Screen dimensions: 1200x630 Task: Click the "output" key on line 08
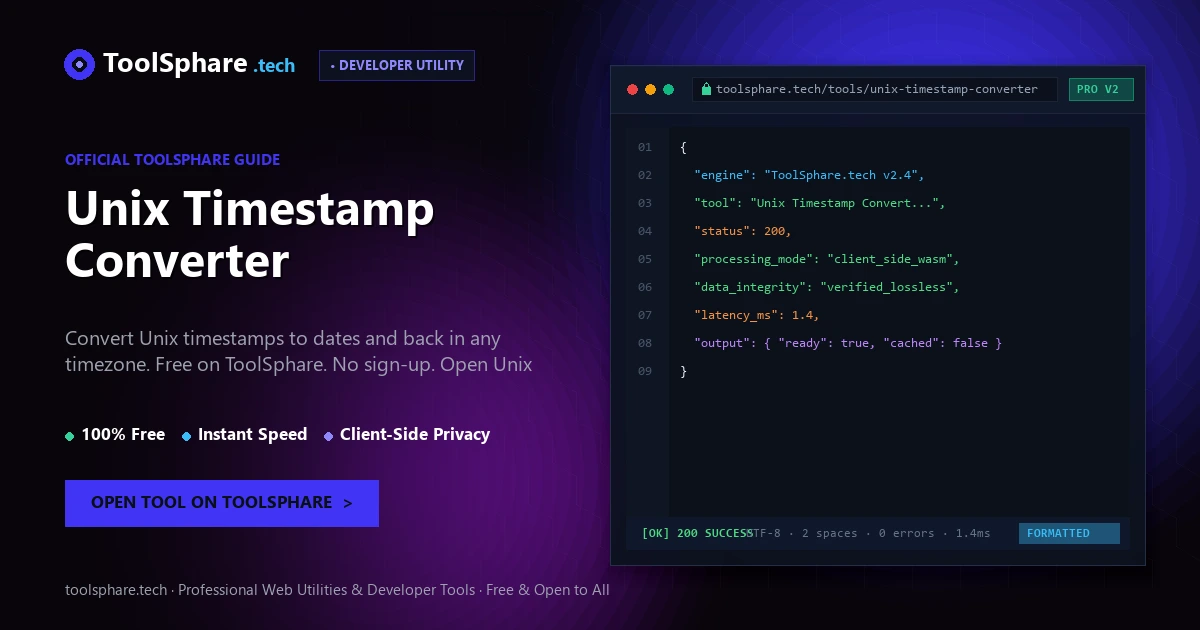pos(721,343)
